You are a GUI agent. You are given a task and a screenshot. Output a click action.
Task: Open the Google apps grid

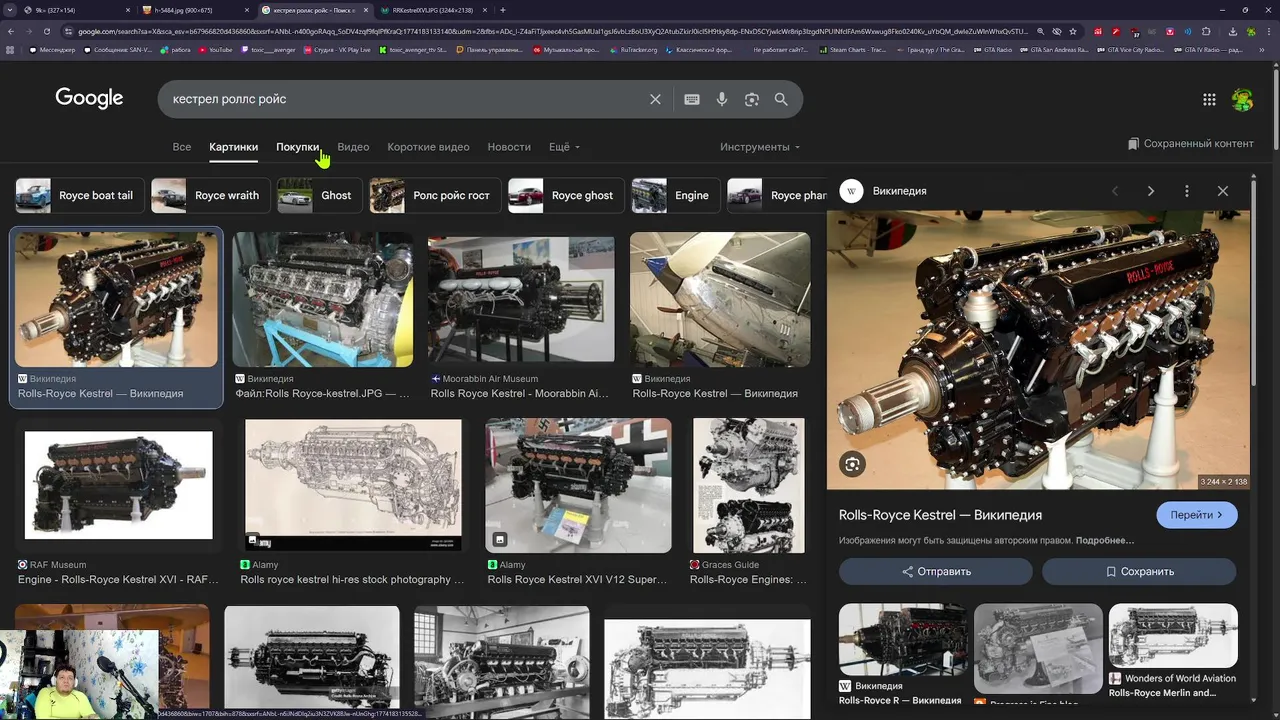click(x=1209, y=99)
